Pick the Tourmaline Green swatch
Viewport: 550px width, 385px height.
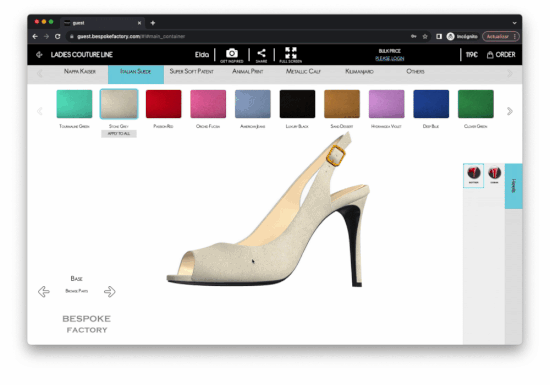tap(74, 104)
